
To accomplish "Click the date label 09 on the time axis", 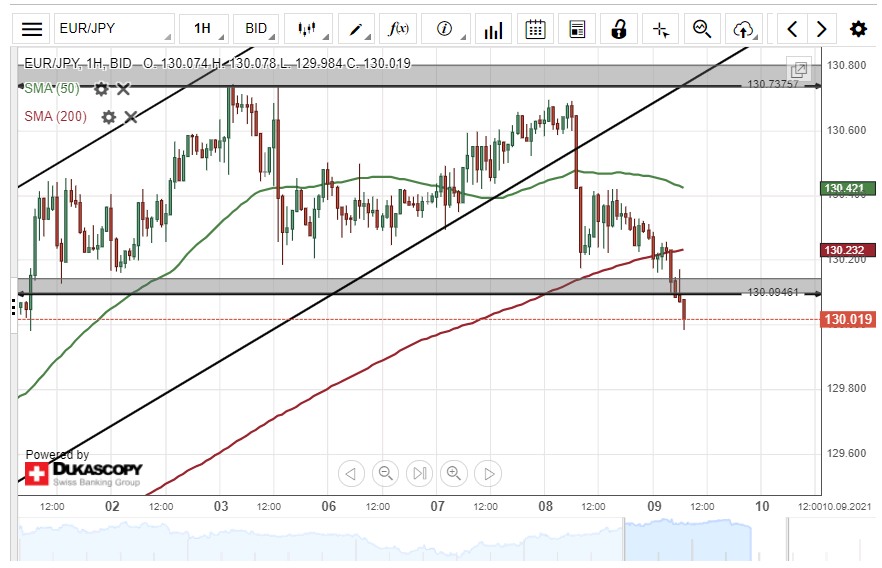I will 654,507.
